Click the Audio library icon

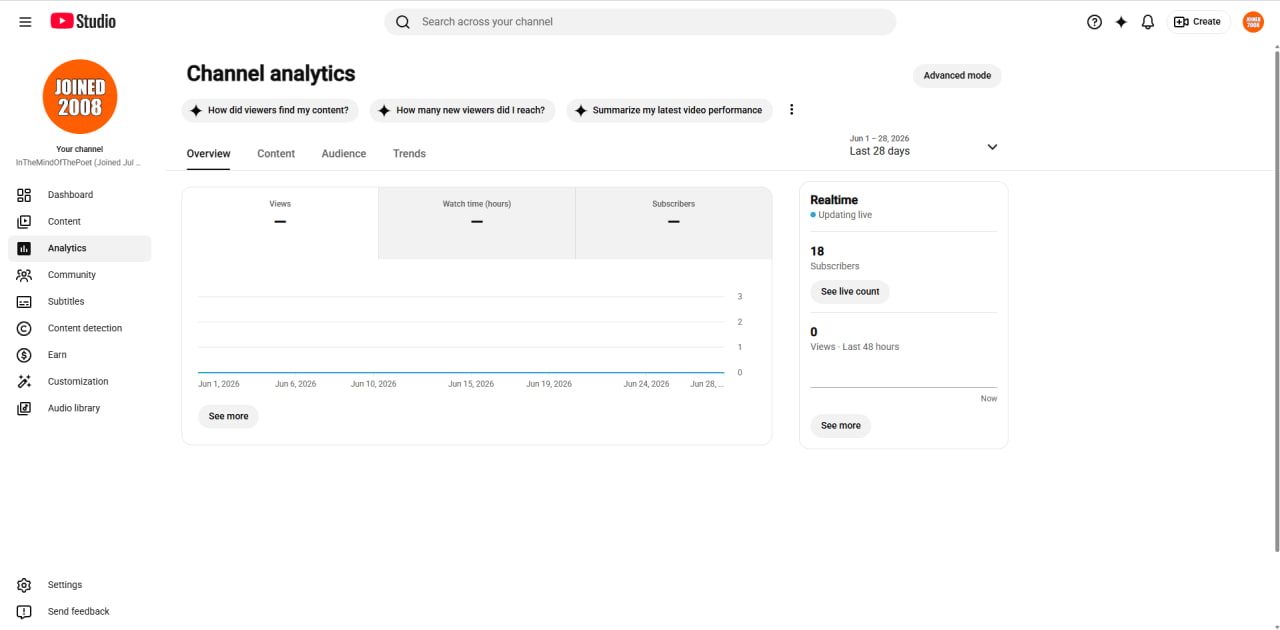24,408
